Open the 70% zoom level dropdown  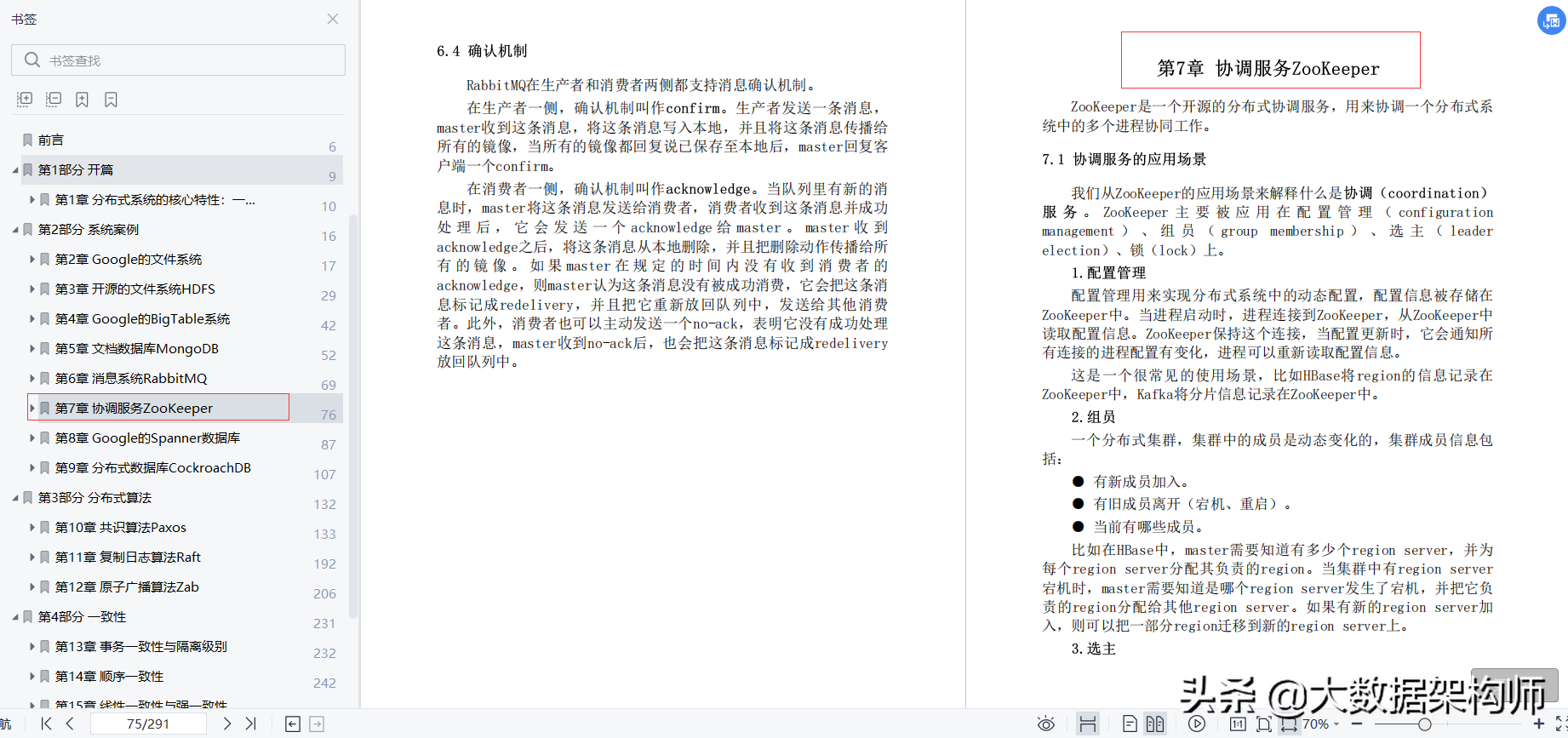[1321, 724]
